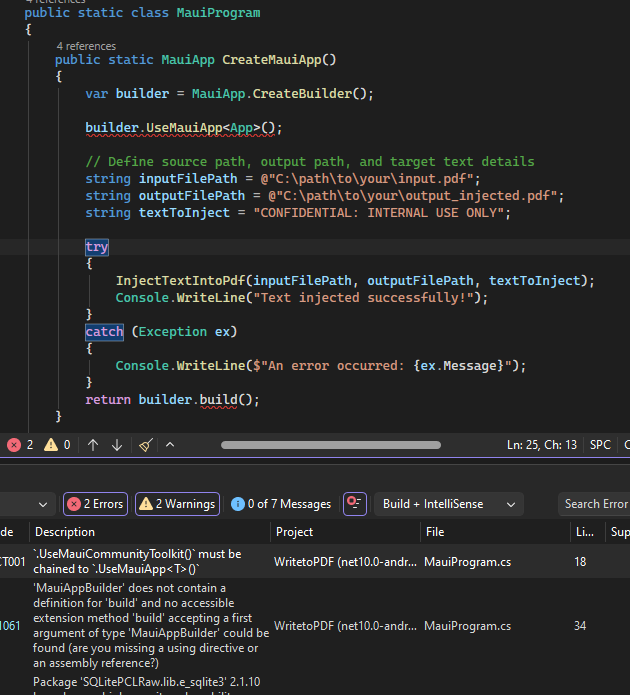
Task: Click the red error count indicator in editor status bar
Action: [x=20, y=445]
